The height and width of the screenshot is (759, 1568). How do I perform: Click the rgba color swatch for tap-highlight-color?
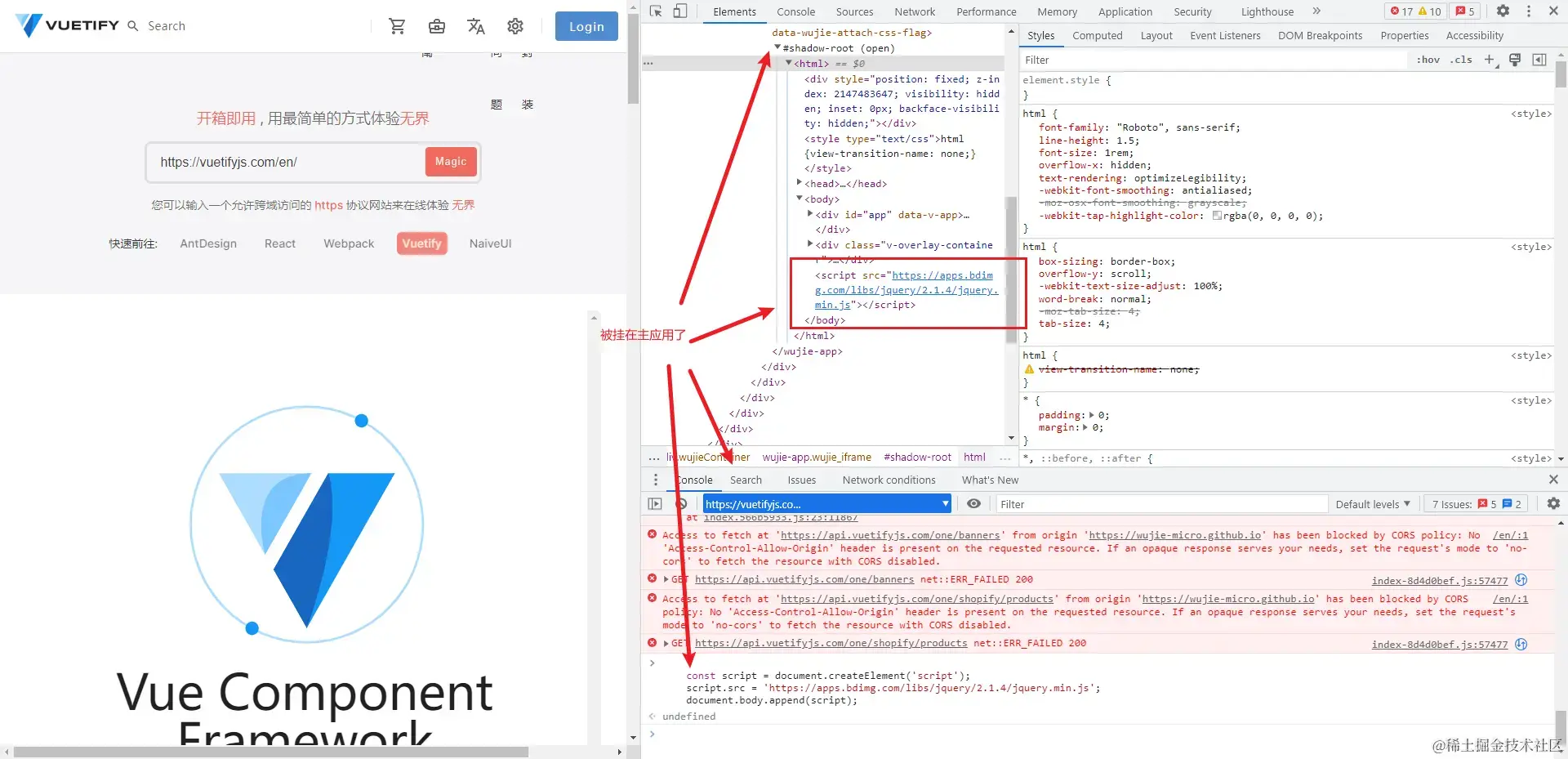point(1217,216)
